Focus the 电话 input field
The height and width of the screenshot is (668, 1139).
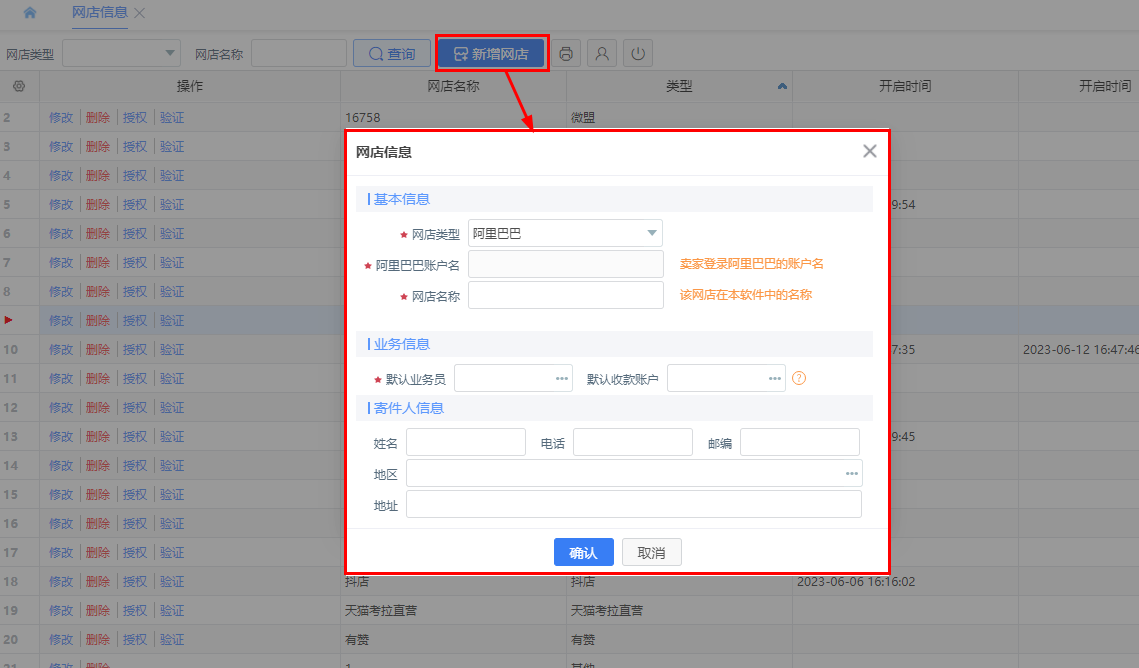[633, 442]
